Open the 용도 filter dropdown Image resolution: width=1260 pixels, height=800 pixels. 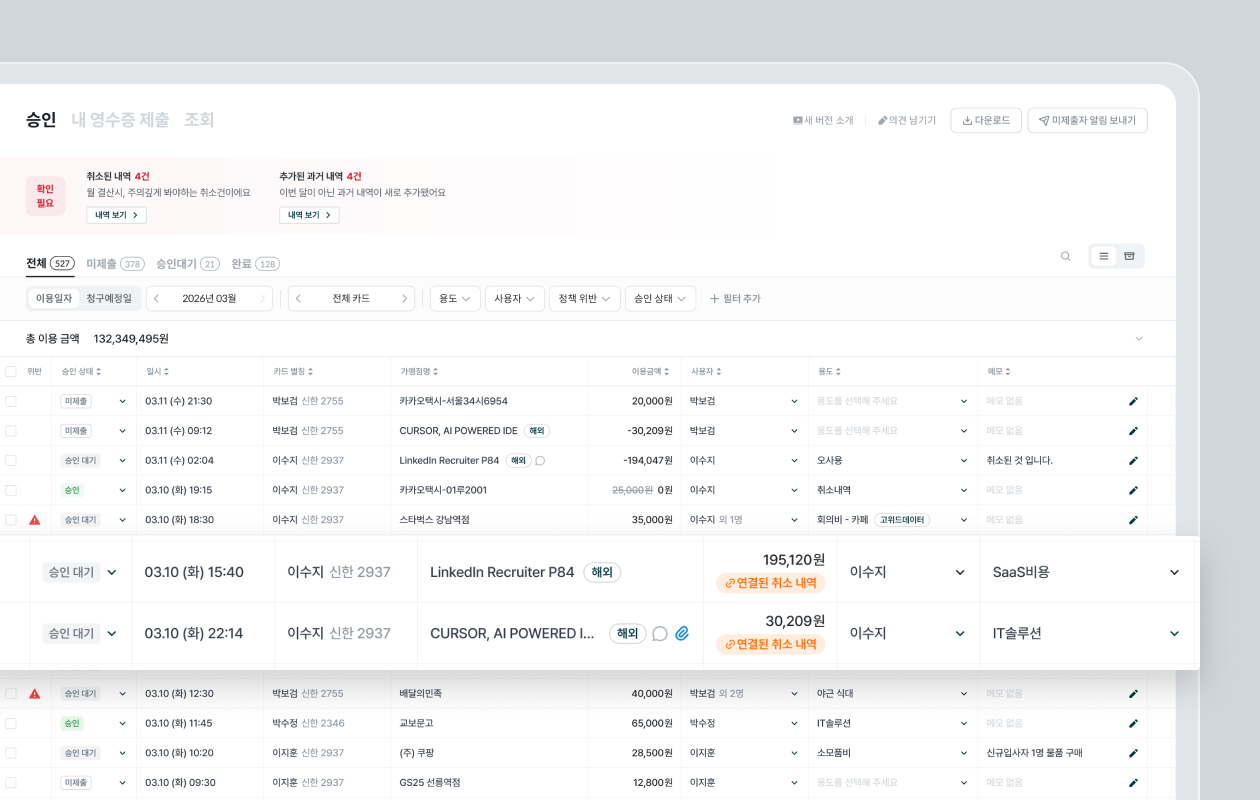point(454,298)
